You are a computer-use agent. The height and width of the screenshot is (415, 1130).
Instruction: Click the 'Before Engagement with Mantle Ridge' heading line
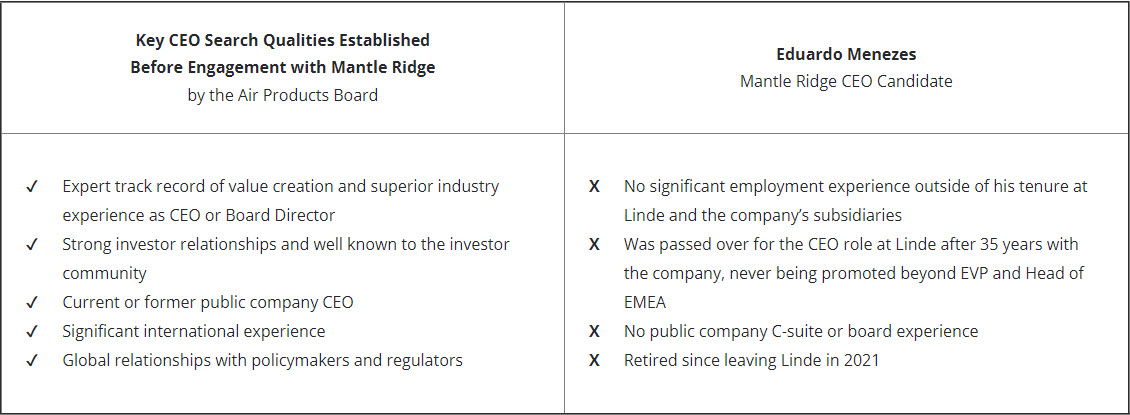(282, 68)
